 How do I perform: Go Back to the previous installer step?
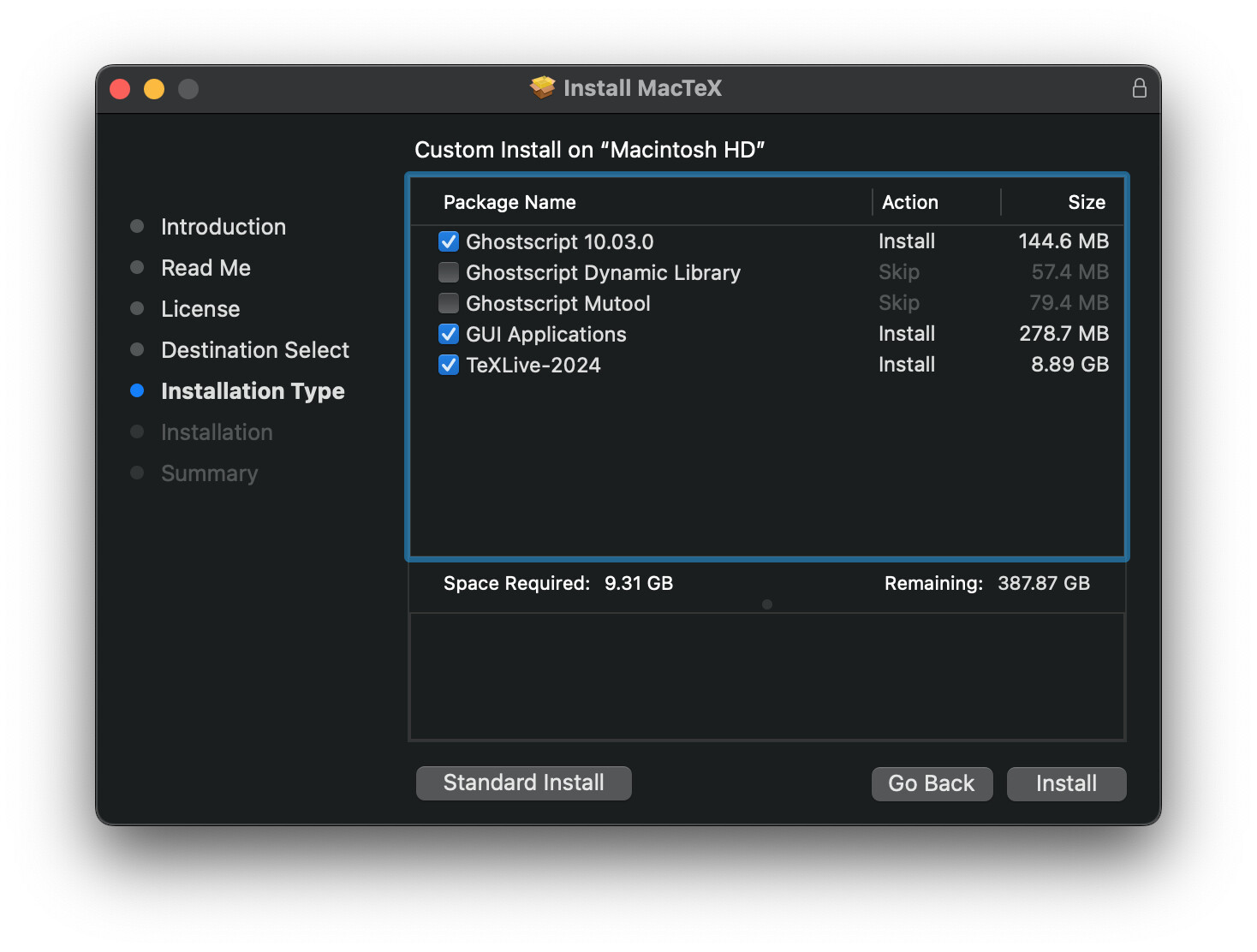[932, 784]
